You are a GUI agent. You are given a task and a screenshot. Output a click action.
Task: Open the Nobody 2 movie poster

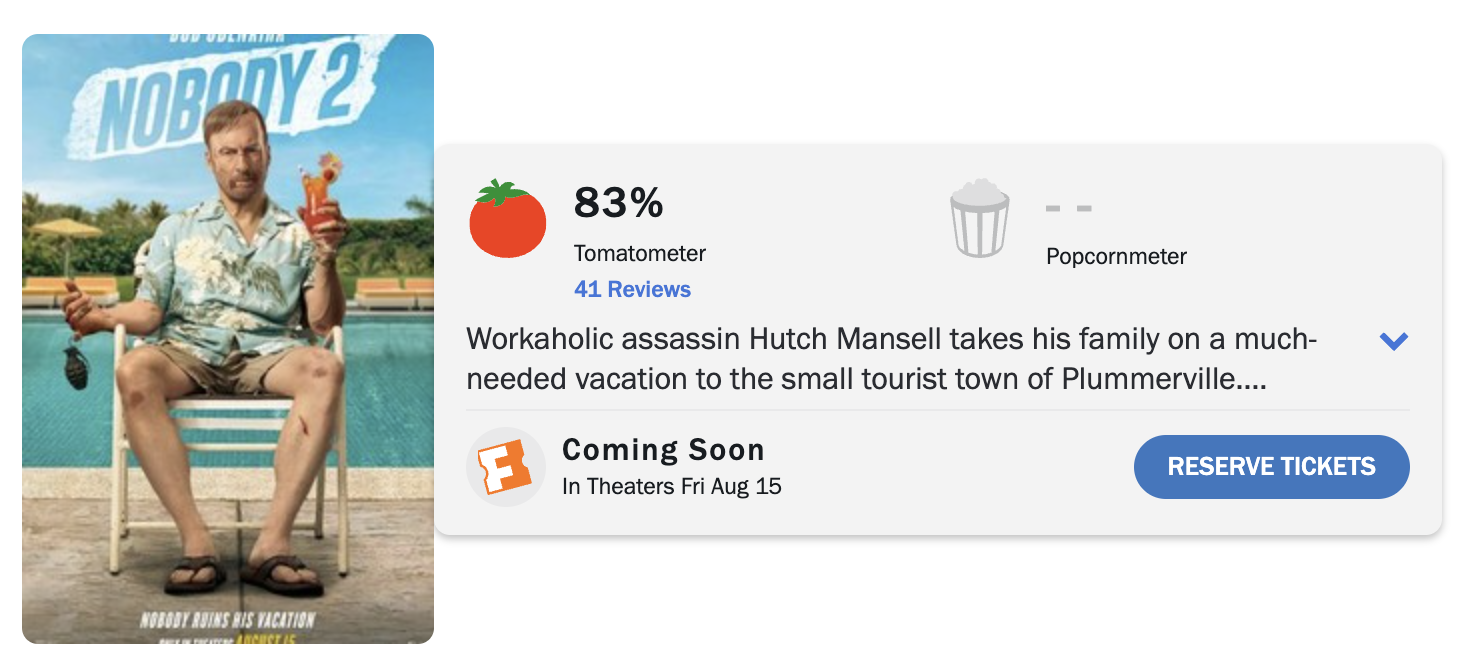pos(228,339)
